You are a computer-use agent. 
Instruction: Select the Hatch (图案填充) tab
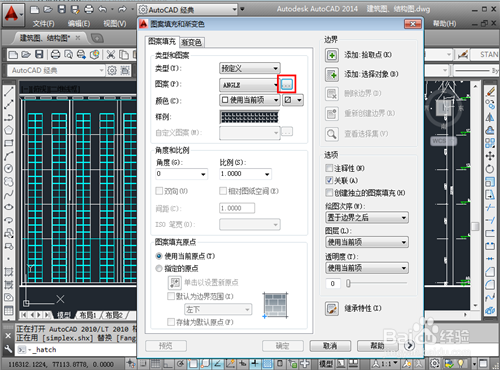pyautogui.click(x=162, y=41)
